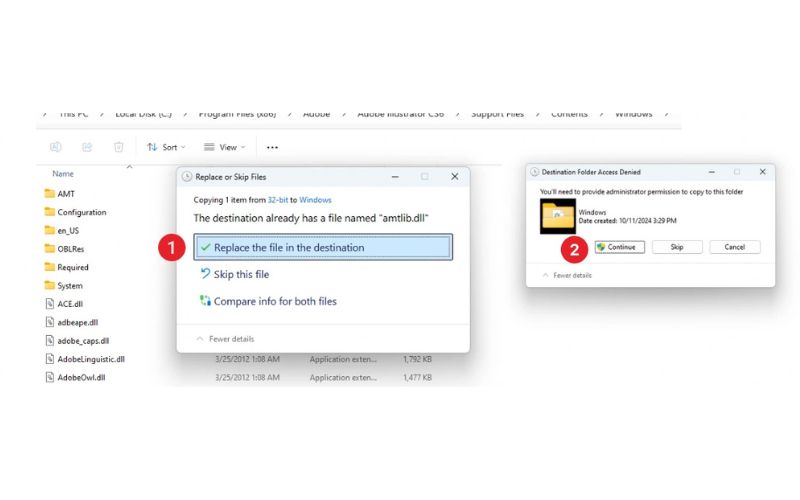This screenshot has height=500, width=800.
Task: Click the large Windows folder thumbnail
Action: [x=557, y=215]
